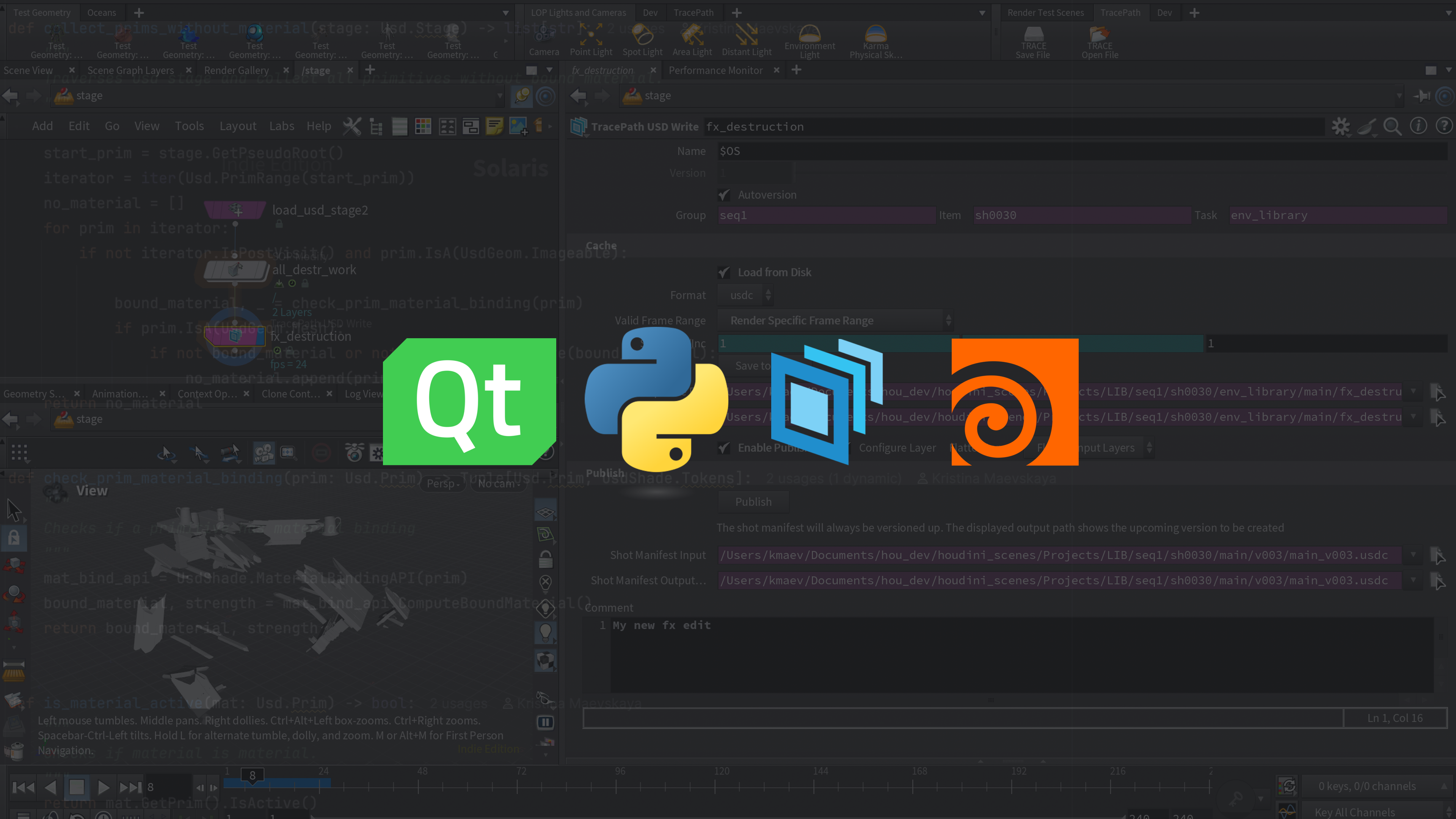The height and width of the screenshot is (819, 1456).
Task: Select the fx_destruction node in the network
Action: pyautogui.click(x=235, y=336)
